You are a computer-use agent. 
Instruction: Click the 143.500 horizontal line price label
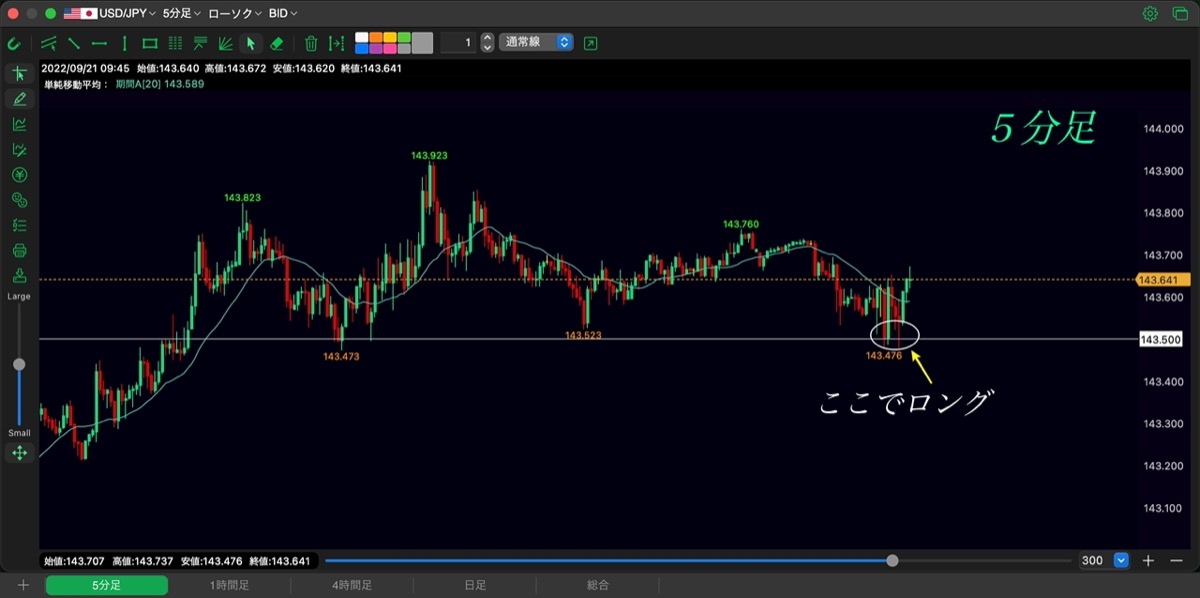pyautogui.click(x=1159, y=340)
